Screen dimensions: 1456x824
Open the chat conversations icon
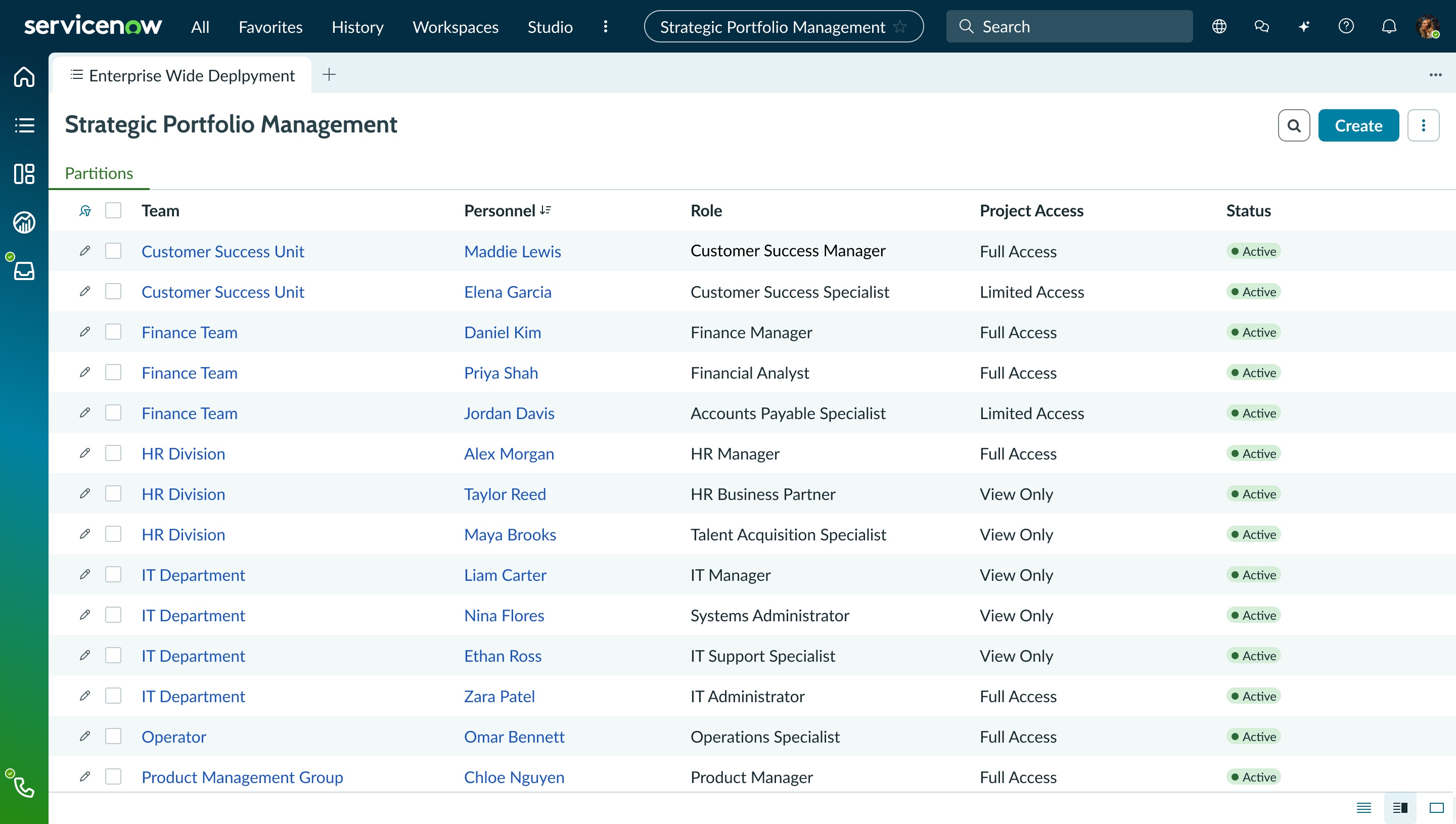pos(1262,27)
